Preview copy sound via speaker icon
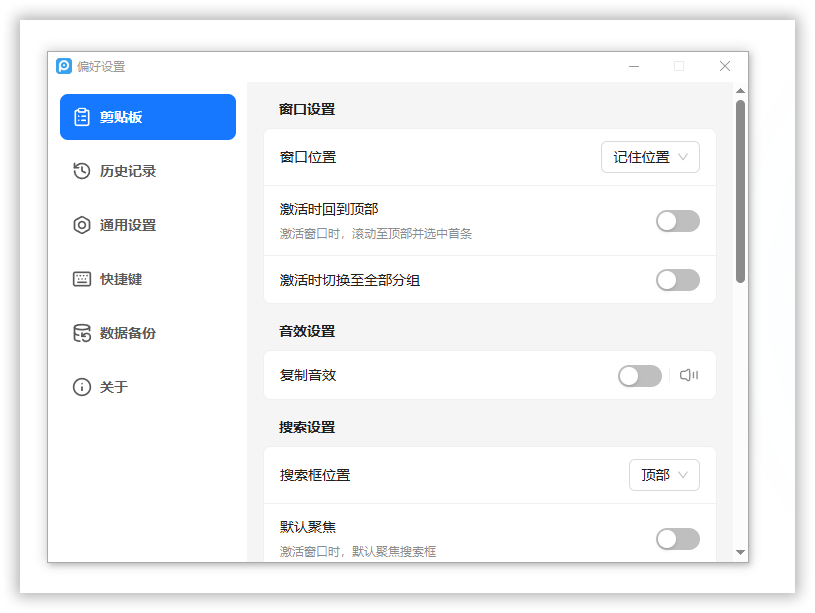815x613 pixels. [x=689, y=376]
